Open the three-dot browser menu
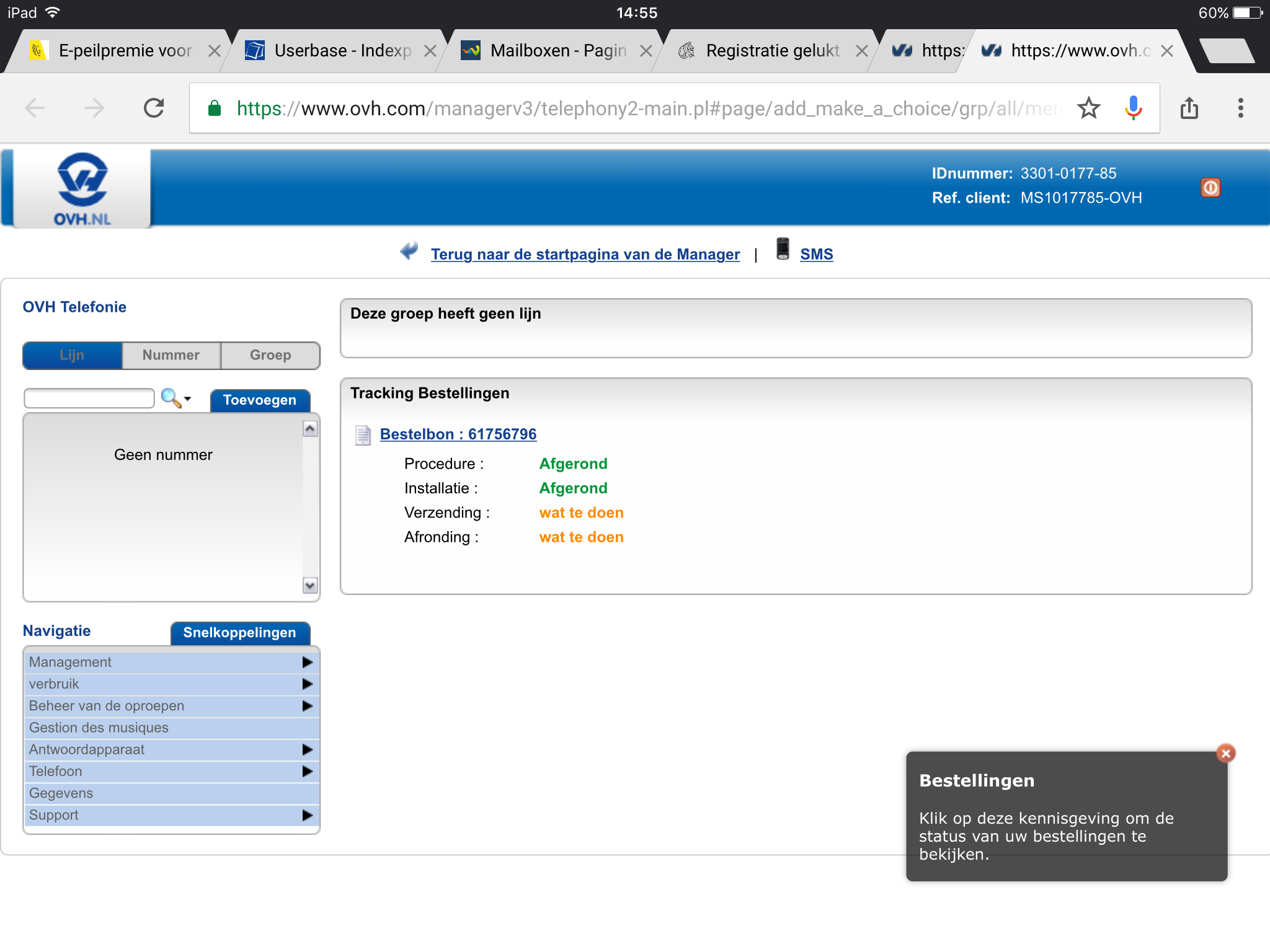This screenshot has height=952, width=1270. tap(1240, 108)
